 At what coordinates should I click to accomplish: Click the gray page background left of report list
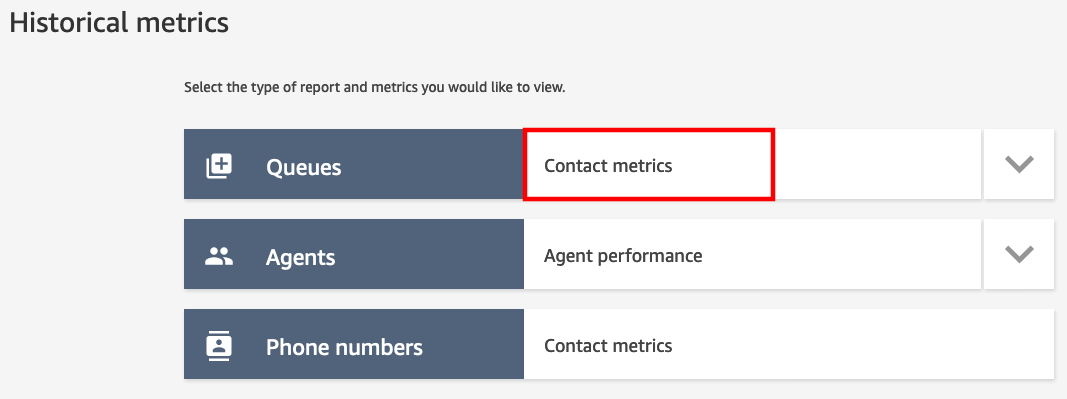pos(92,254)
